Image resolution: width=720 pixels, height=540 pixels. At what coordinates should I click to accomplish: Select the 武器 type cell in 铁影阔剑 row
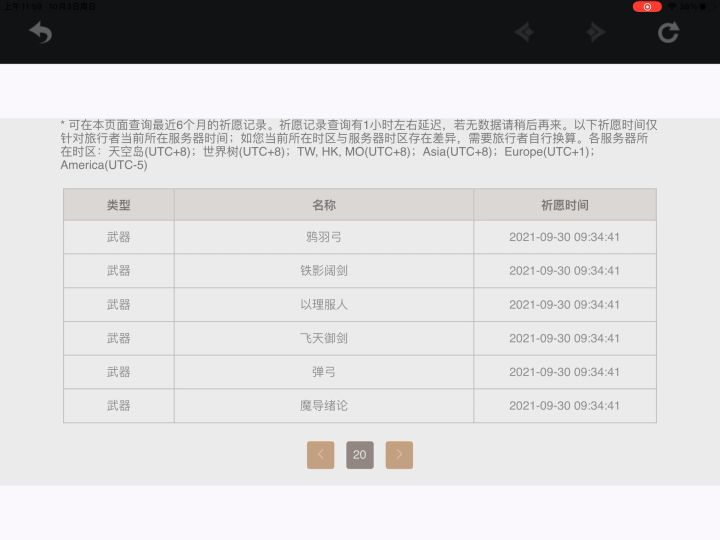tap(118, 270)
